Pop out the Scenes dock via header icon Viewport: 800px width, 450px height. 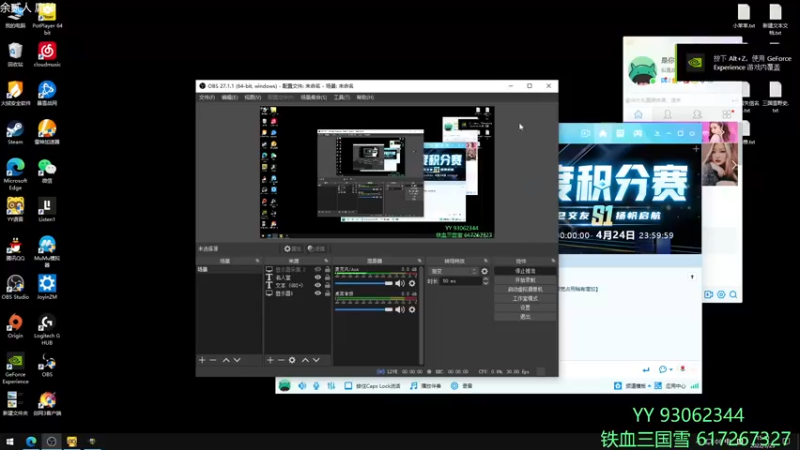click(257, 261)
